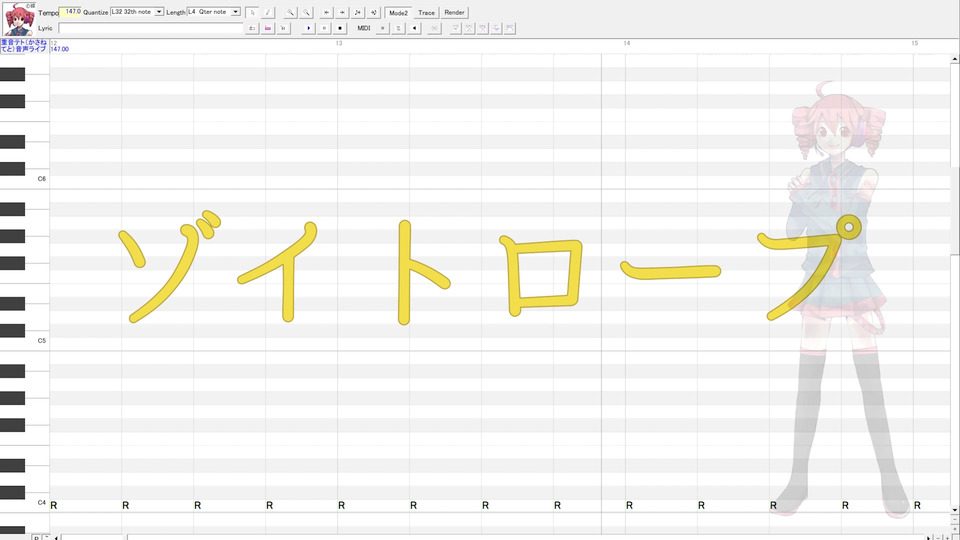
Task: Click third lyric icon left of play button
Action: coord(283,28)
